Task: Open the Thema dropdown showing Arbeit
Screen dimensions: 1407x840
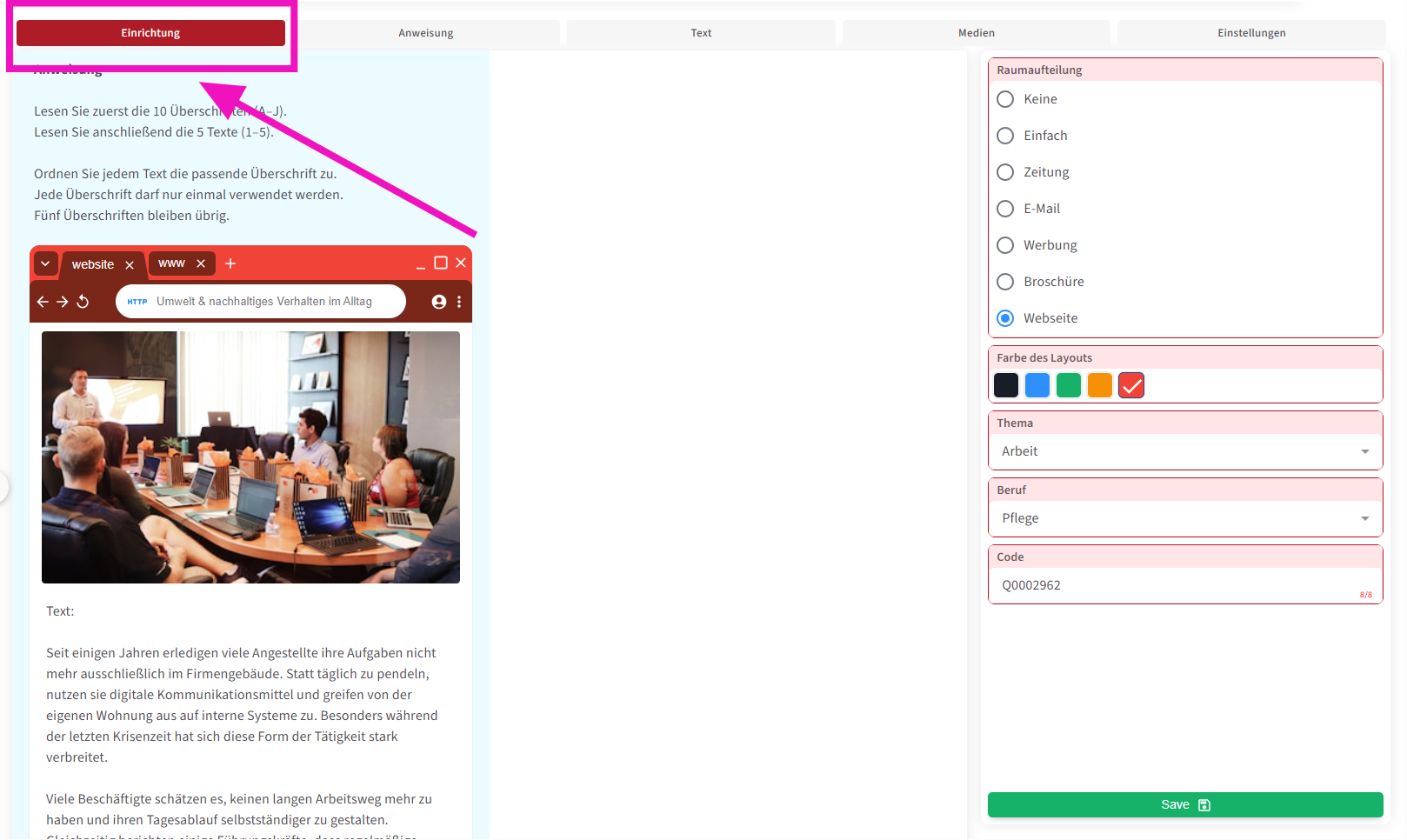Action: [x=1184, y=451]
